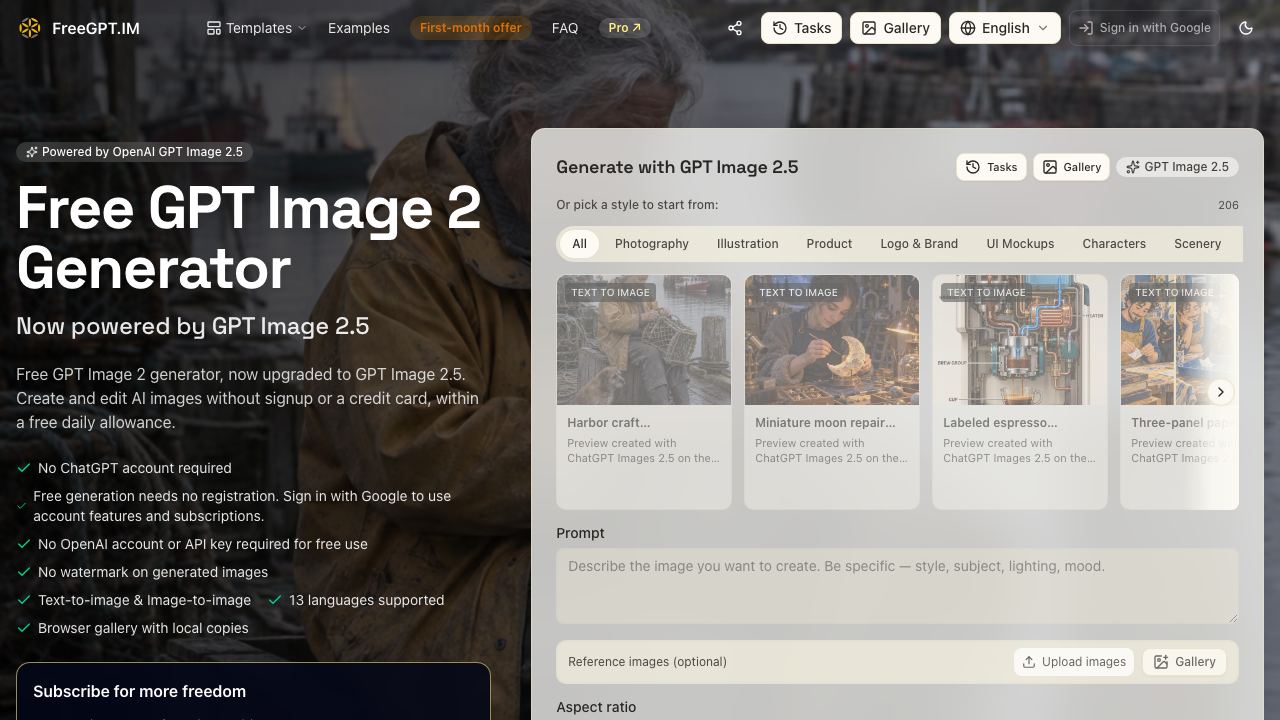Viewport: 1280px width, 720px height.
Task: Switch to the Illustration tab
Action: point(747,244)
